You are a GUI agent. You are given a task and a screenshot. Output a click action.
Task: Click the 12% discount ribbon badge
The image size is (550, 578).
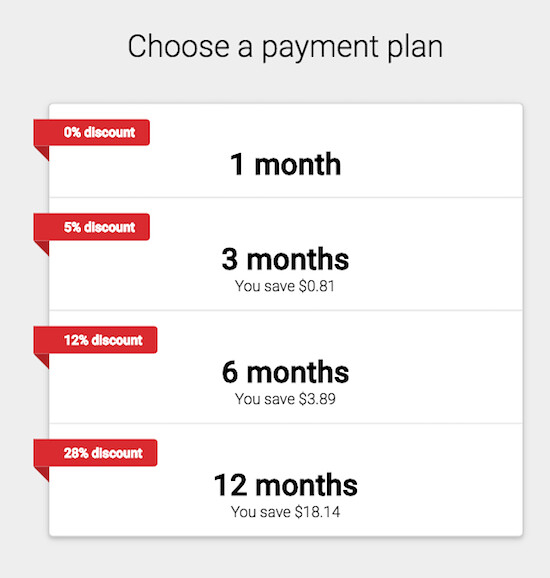(x=95, y=340)
